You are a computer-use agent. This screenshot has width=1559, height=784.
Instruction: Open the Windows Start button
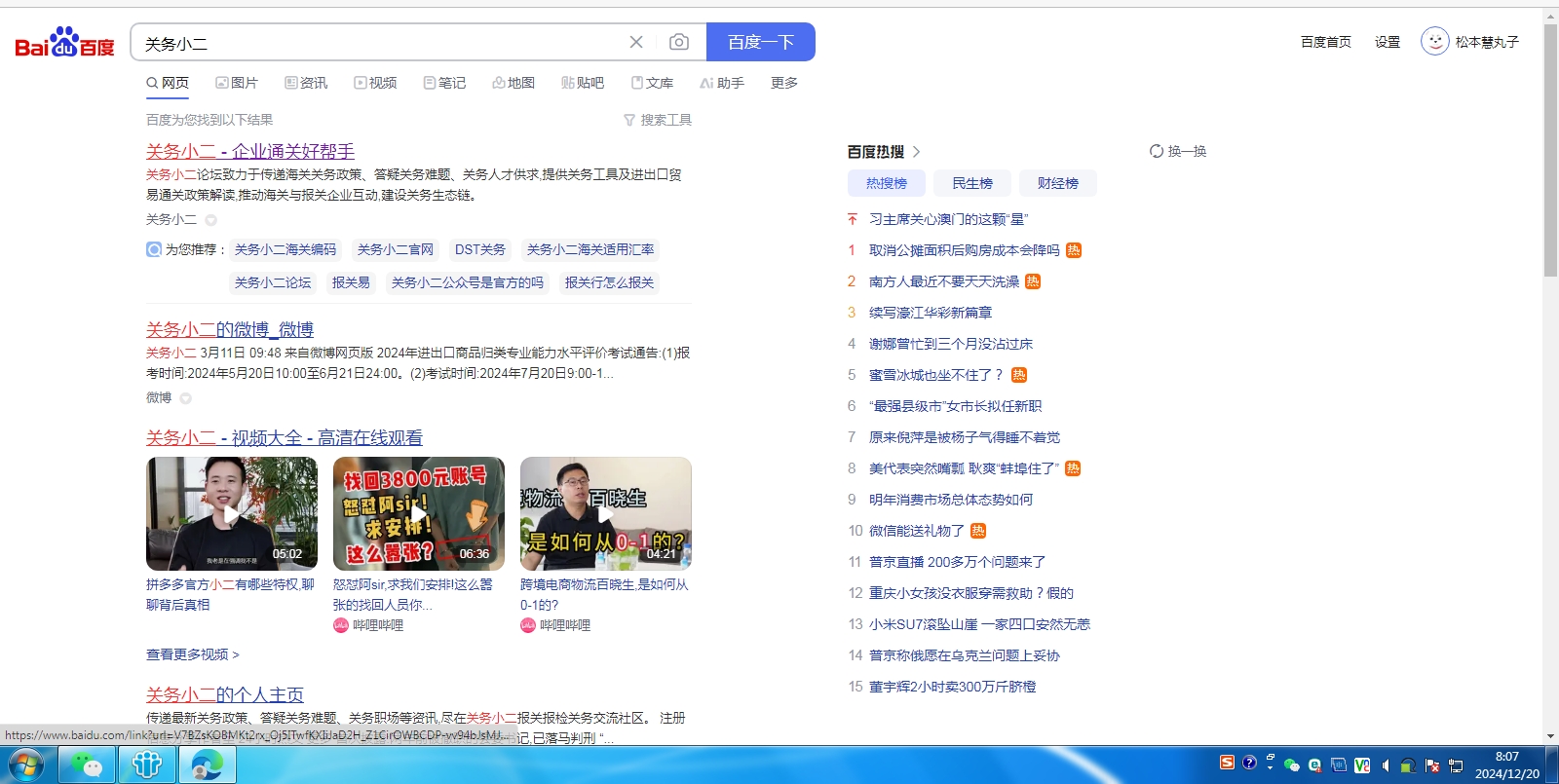pos(25,765)
